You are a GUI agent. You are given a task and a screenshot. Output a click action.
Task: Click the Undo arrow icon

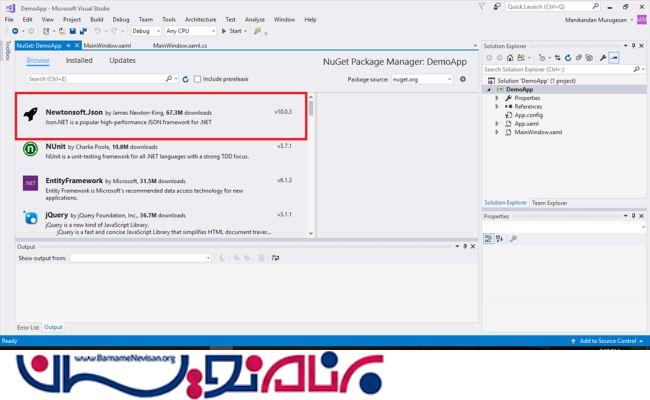[97, 31]
